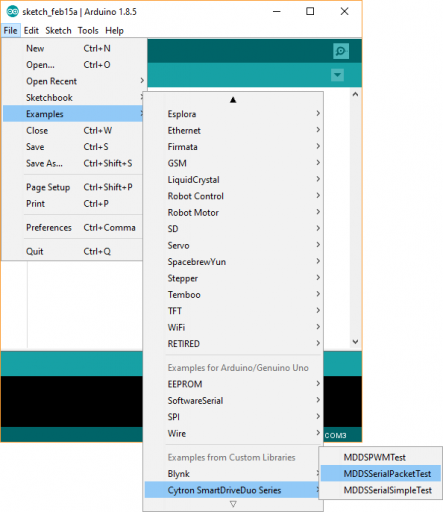
Task: Expand the TFT examples submenu
Action: 233,311
